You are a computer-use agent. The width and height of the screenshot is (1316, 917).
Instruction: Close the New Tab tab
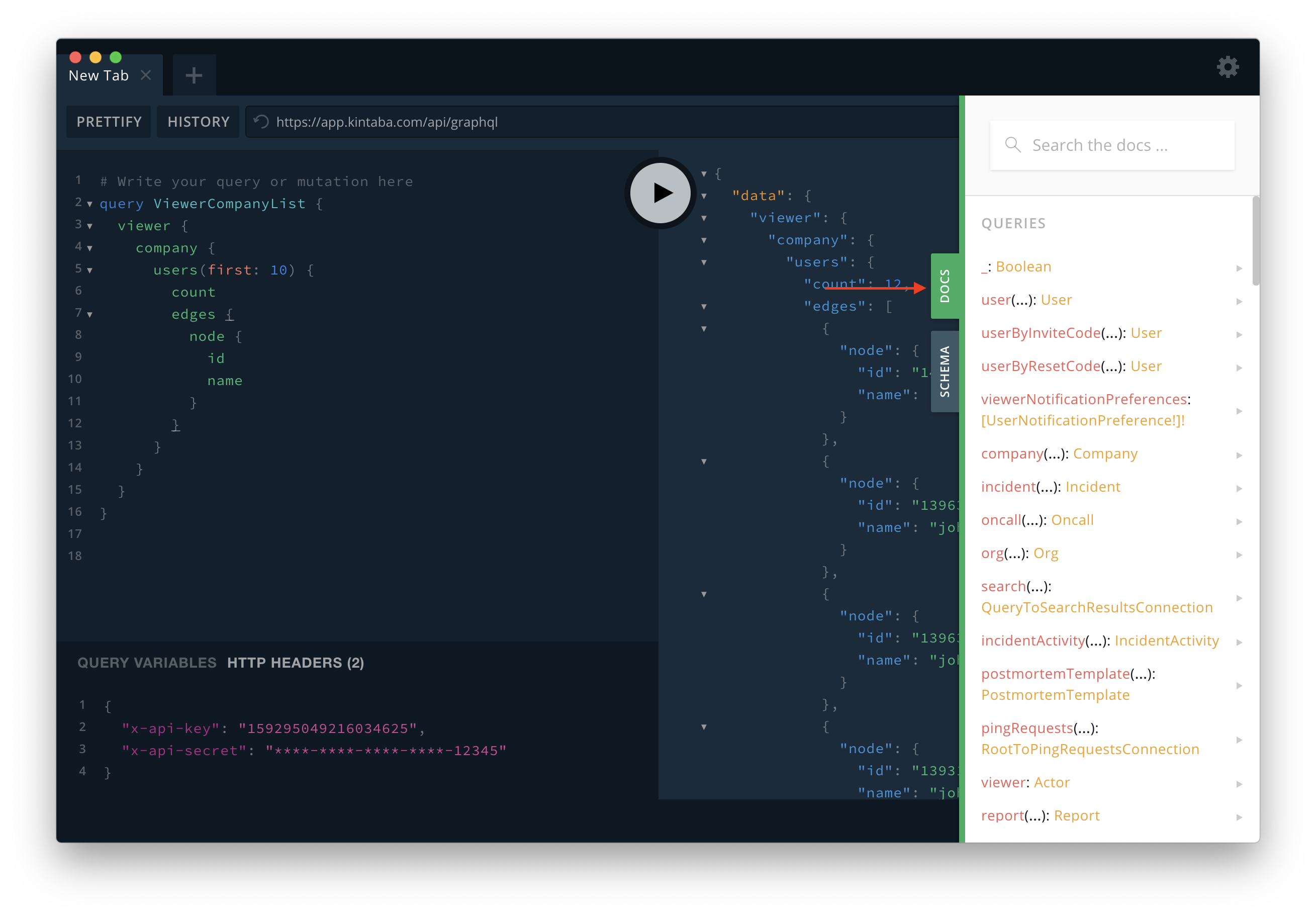click(146, 75)
